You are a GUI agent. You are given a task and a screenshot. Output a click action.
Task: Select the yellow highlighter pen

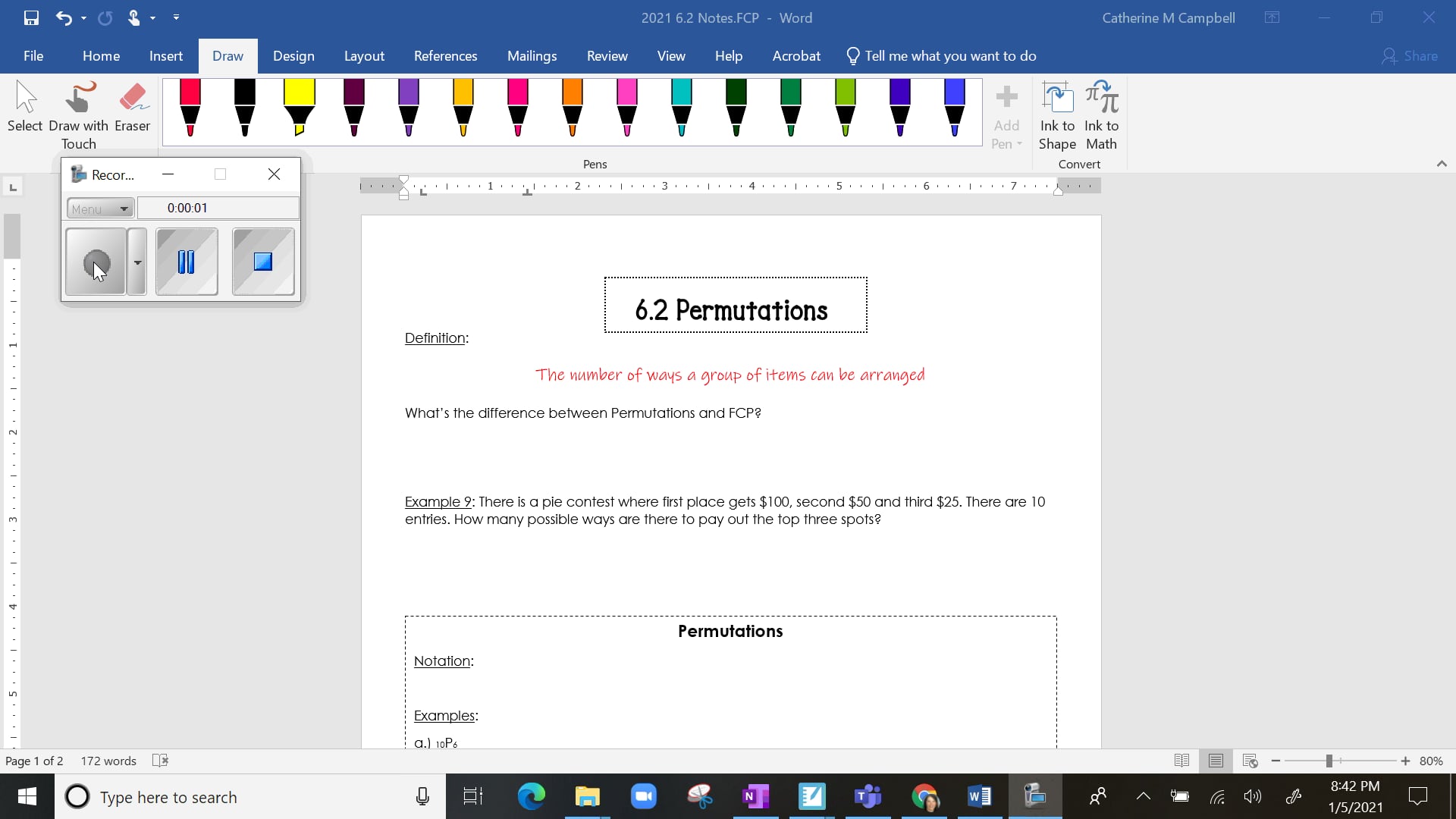pos(300,110)
